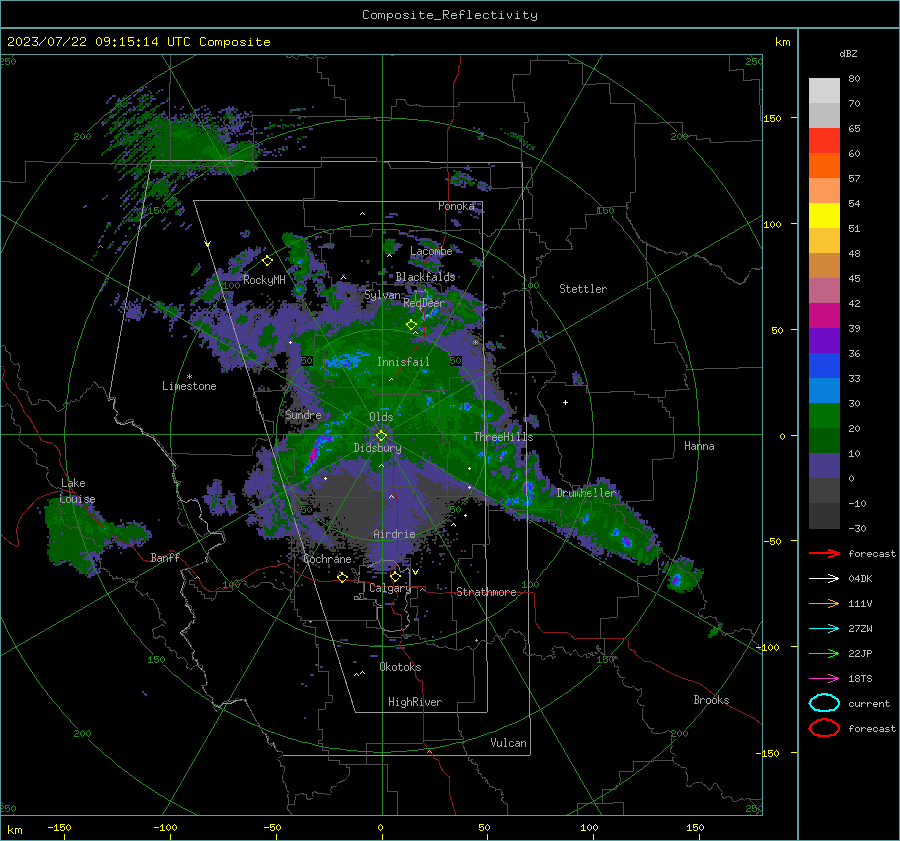Click the Sundre label
This screenshot has width=900, height=841.
point(303,414)
